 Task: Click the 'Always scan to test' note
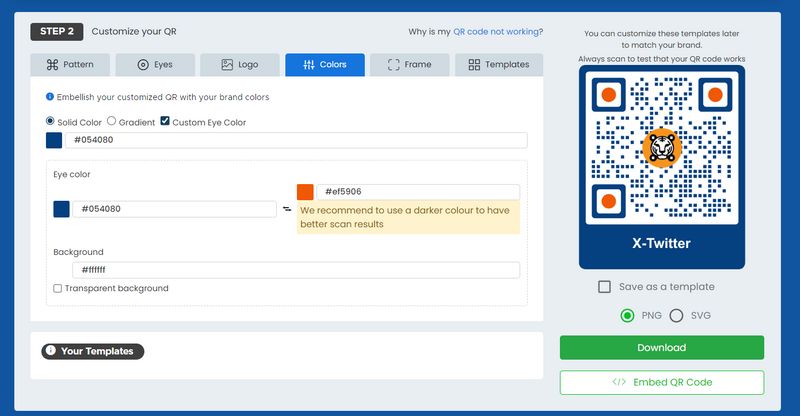coord(662,59)
